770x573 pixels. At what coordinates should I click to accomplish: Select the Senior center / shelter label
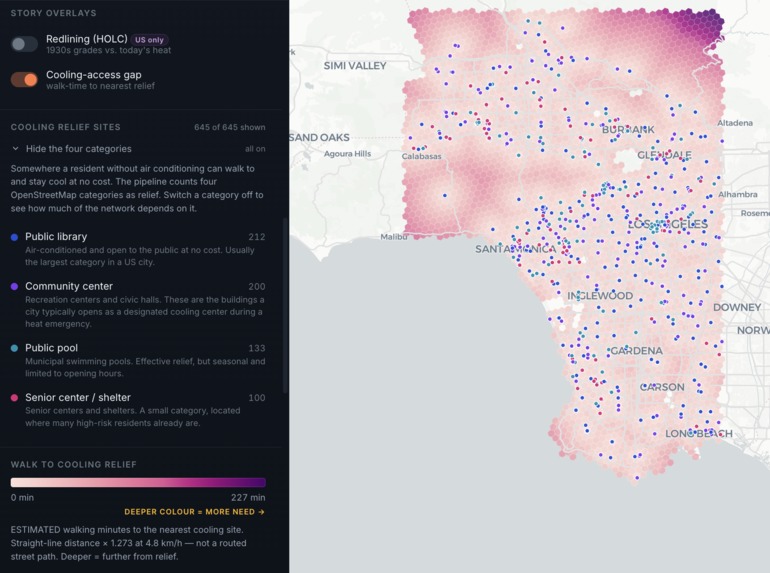pos(78,398)
